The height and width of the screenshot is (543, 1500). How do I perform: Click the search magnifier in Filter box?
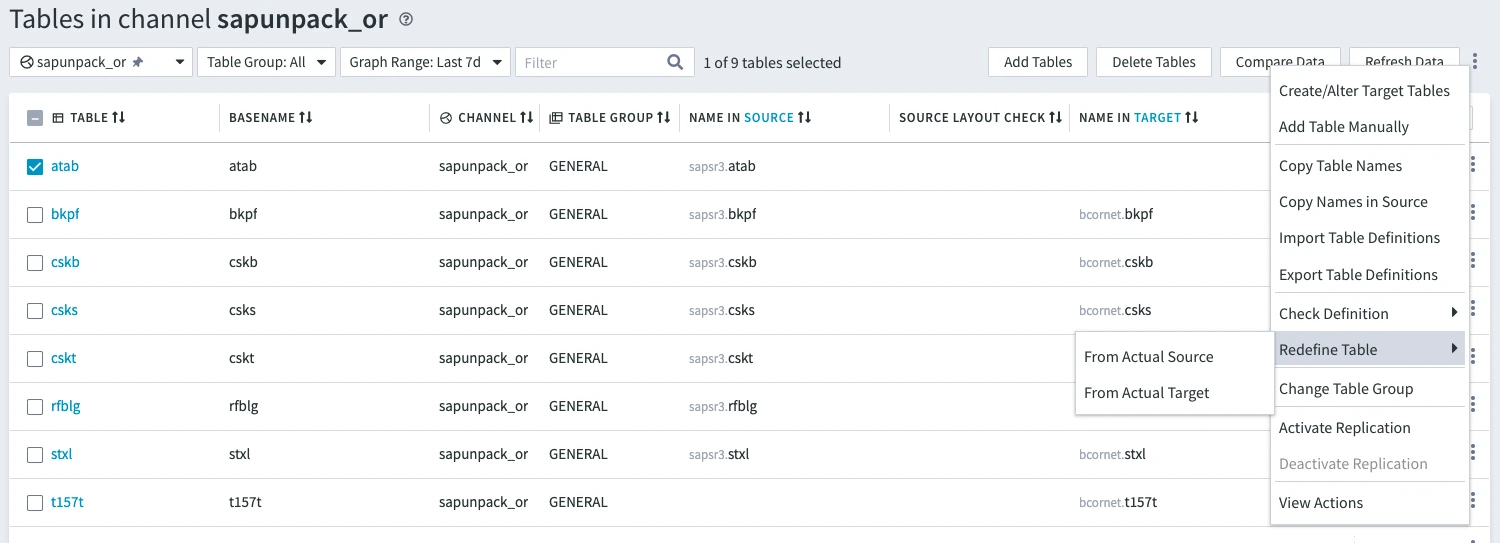(x=675, y=62)
